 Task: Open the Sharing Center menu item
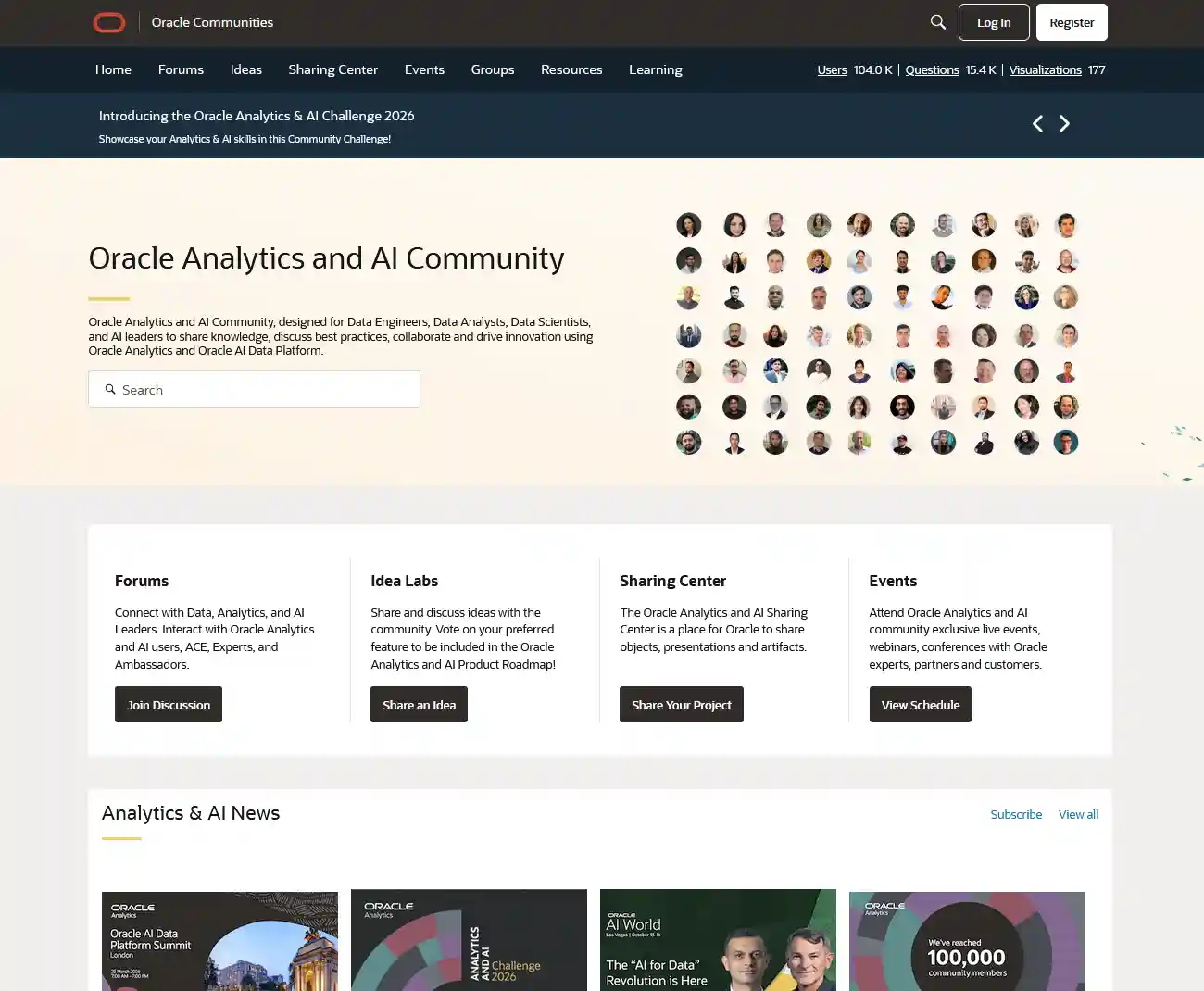tap(333, 69)
